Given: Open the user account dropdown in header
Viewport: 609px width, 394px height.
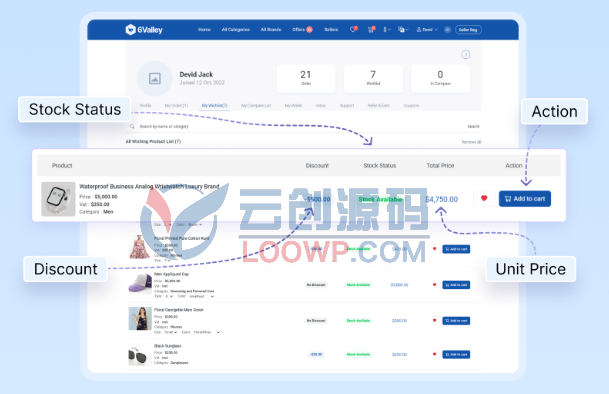Looking at the screenshot, I should [x=426, y=30].
